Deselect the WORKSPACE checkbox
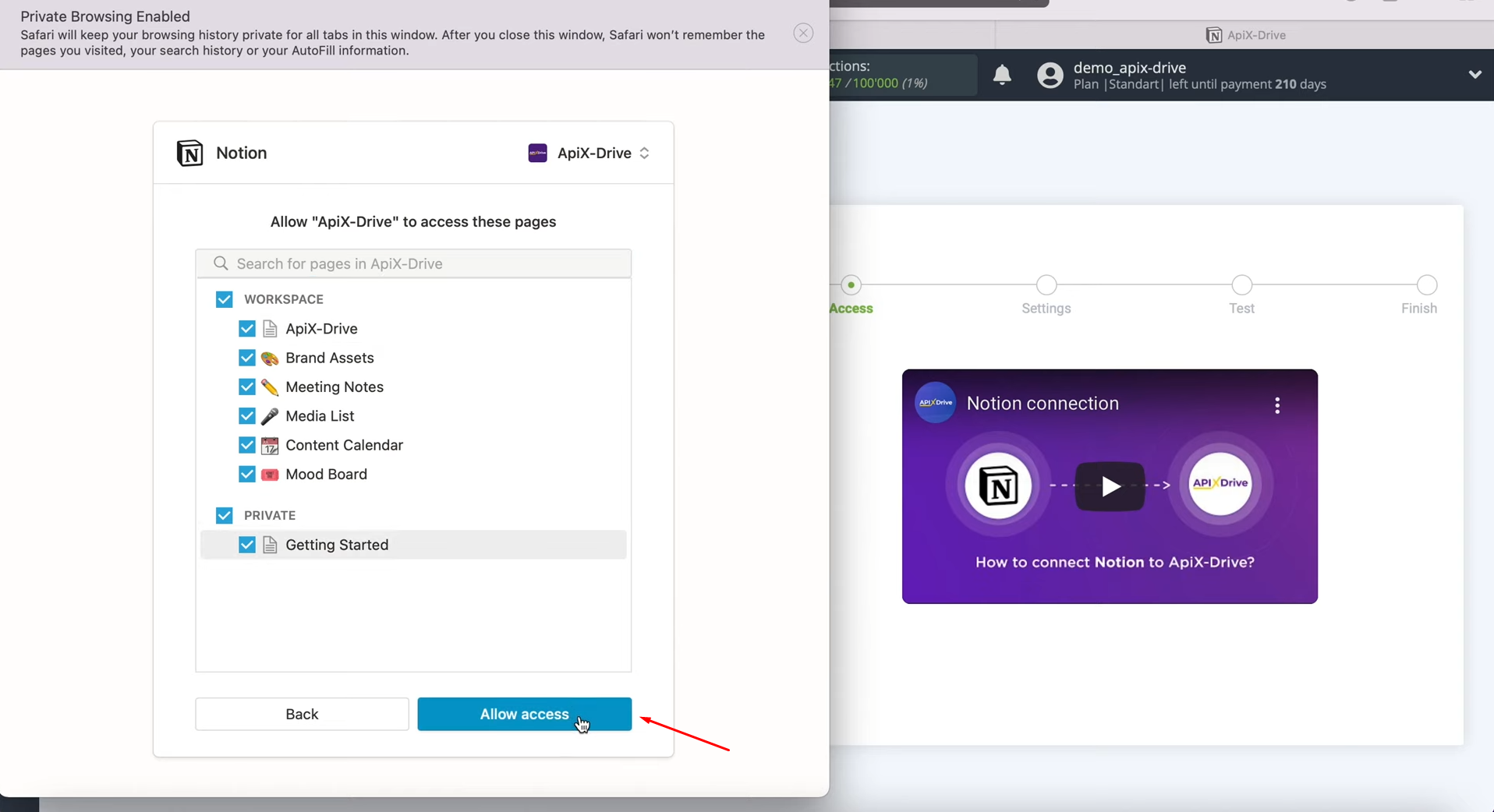 [x=224, y=299]
